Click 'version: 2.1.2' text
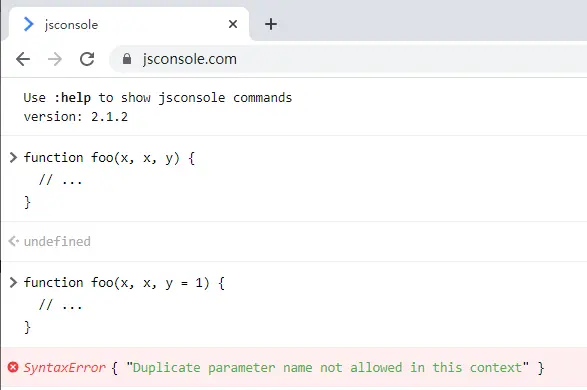This screenshot has height=390, width=587. click(76, 117)
